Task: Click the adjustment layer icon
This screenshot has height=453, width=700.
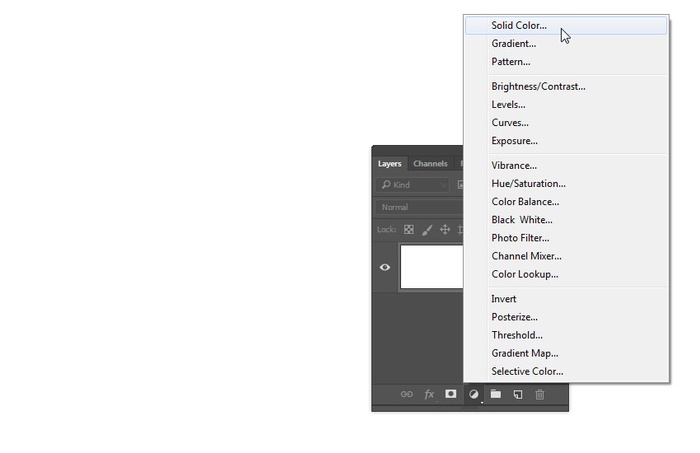Action: pyautogui.click(x=473, y=395)
